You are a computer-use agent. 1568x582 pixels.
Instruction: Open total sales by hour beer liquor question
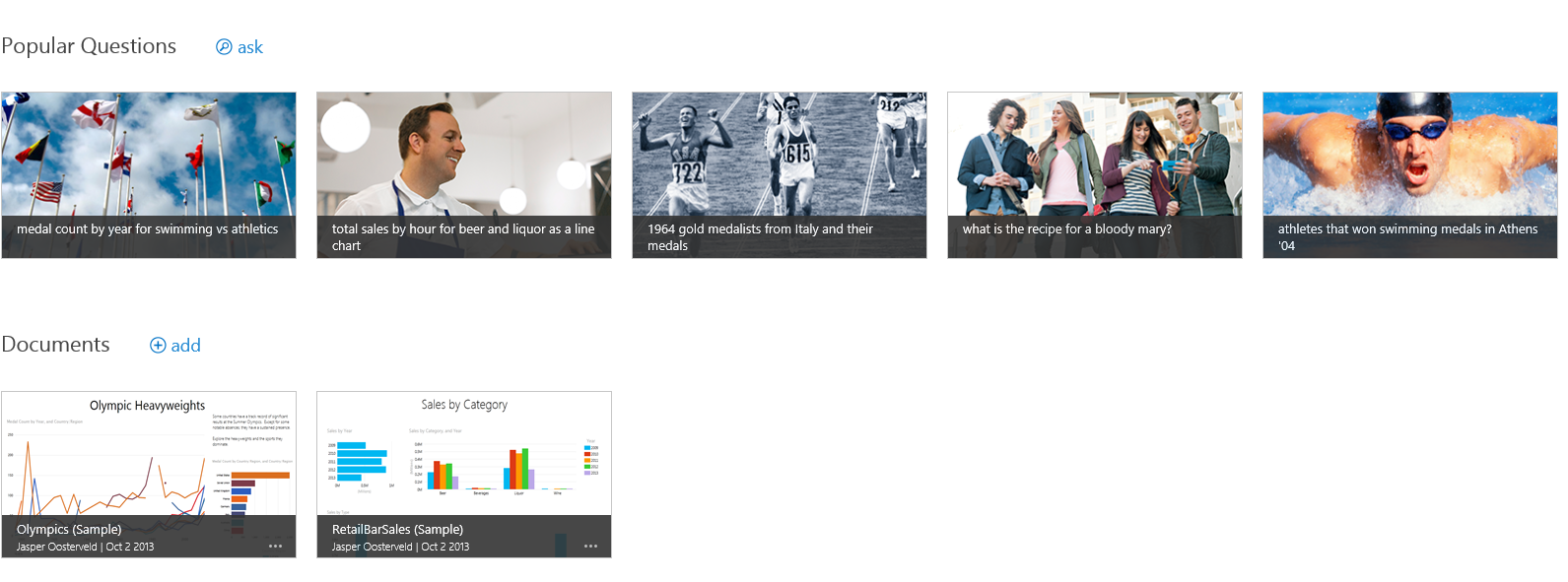click(x=464, y=175)
